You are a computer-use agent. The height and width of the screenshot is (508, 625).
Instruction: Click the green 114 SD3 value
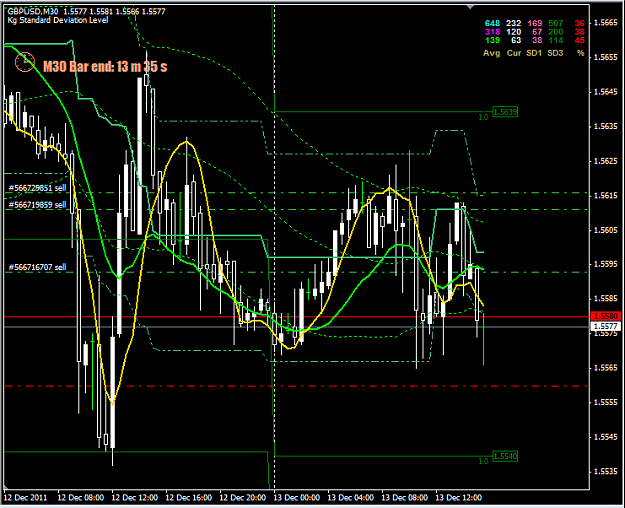click(556, 40)
